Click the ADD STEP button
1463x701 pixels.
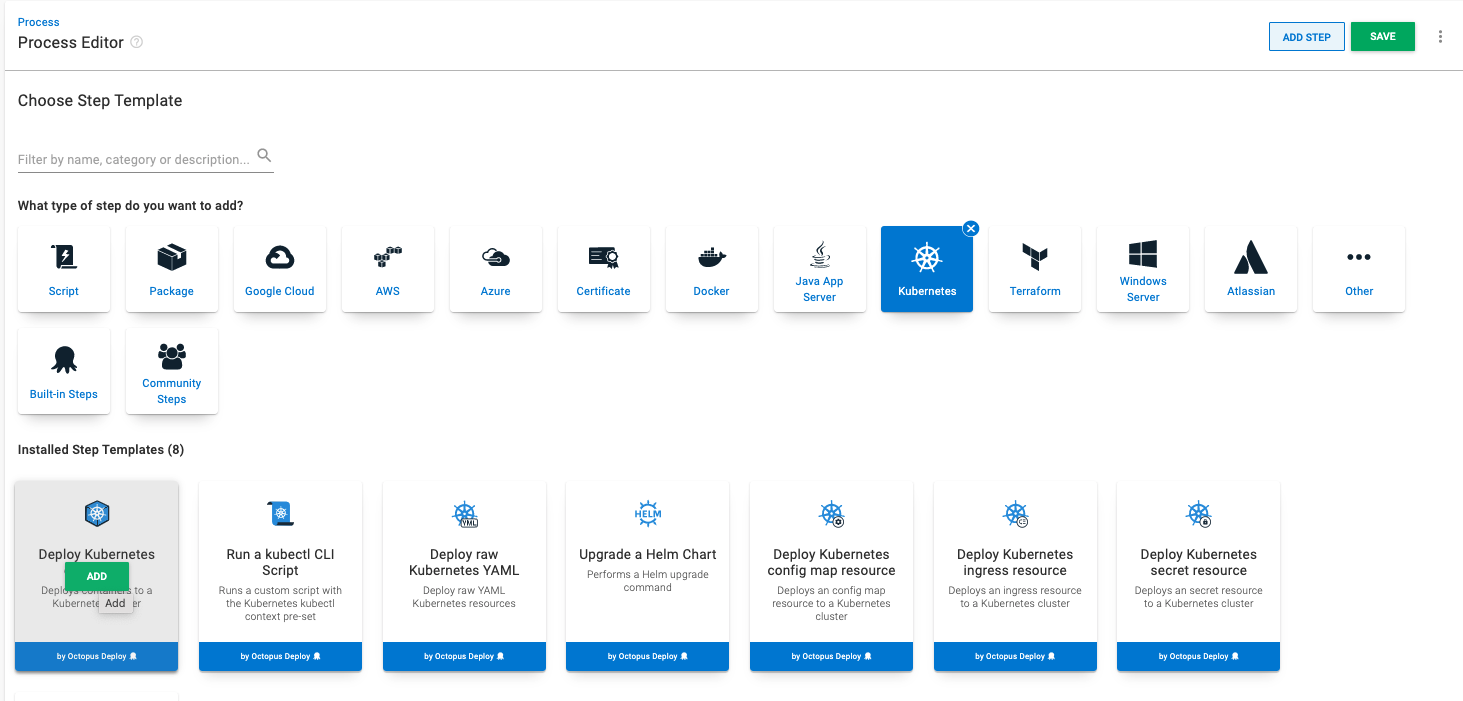point(1306,36)
